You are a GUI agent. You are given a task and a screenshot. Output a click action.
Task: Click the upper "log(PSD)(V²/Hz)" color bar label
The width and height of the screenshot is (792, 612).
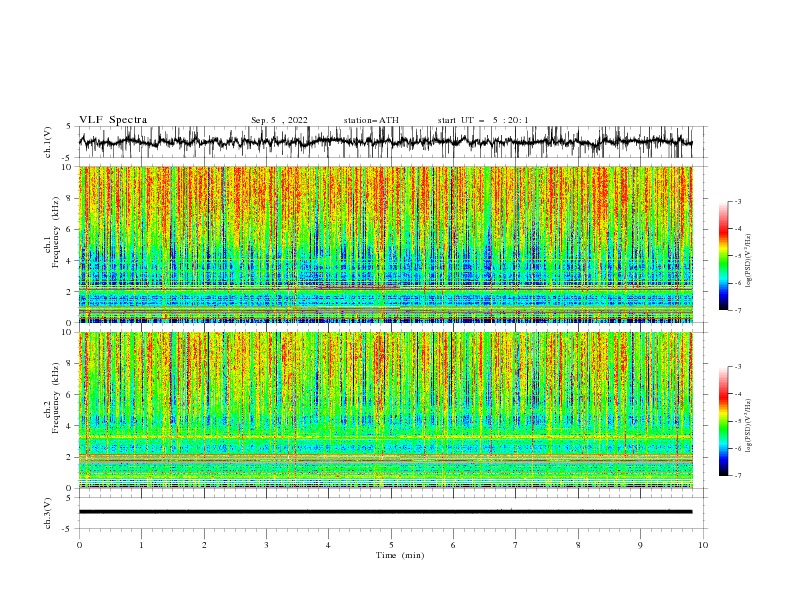click(748, 261)
